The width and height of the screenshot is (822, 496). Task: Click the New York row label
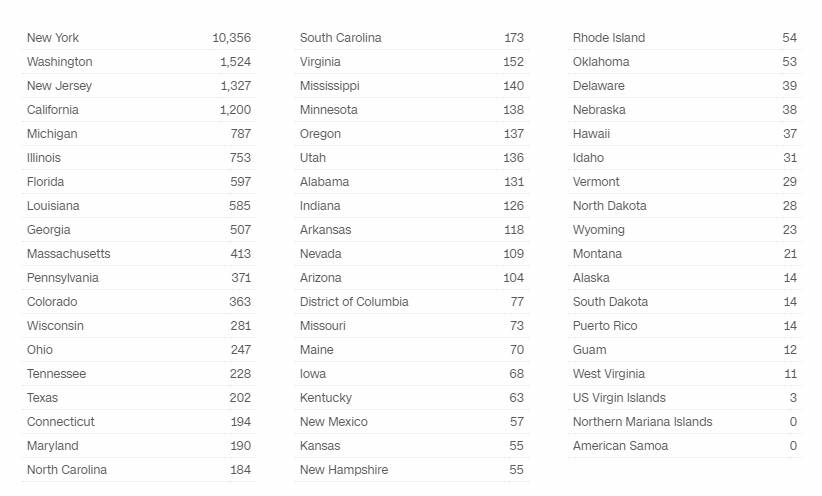[x=53, y=38]
